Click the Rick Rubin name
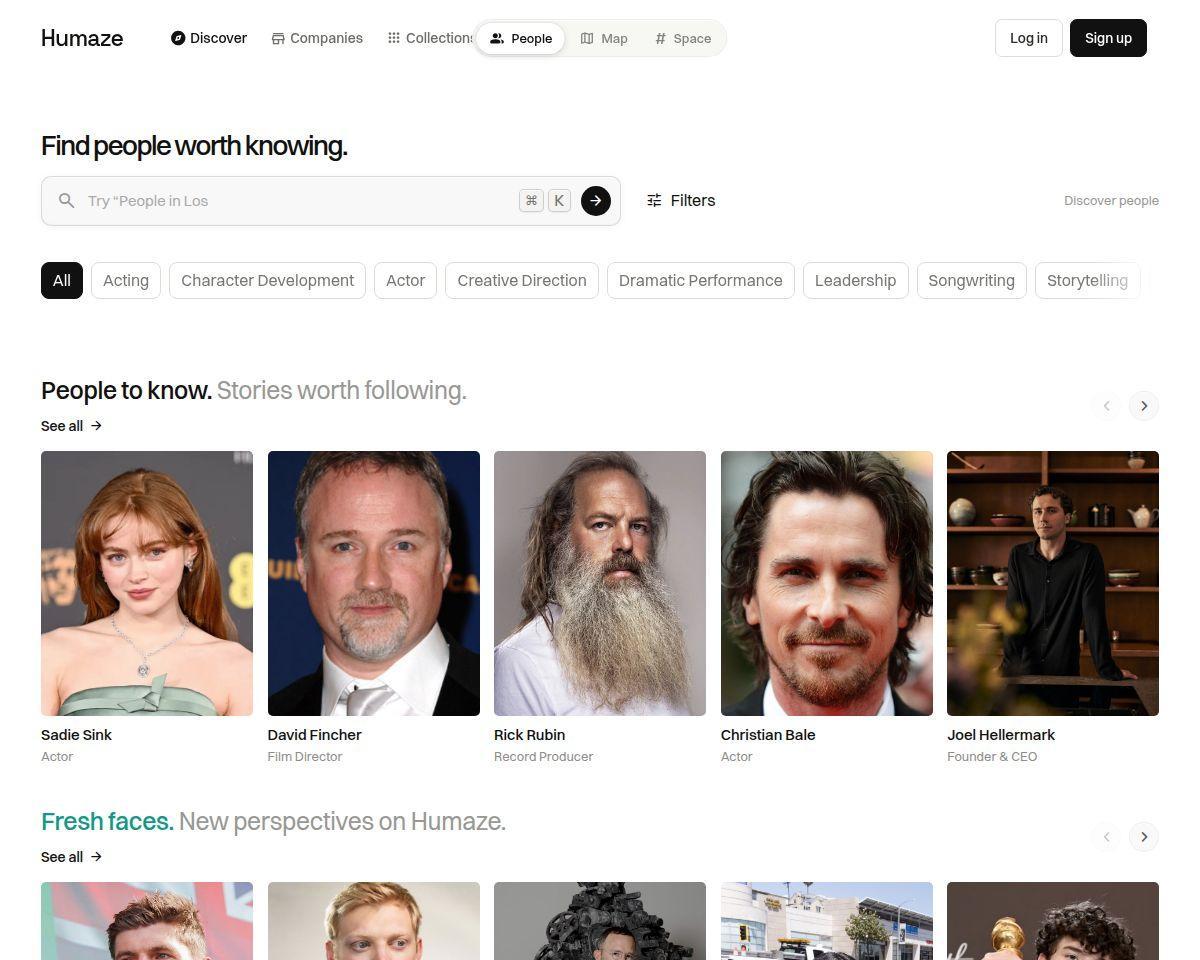1200x960 pixels. [530, 735]
